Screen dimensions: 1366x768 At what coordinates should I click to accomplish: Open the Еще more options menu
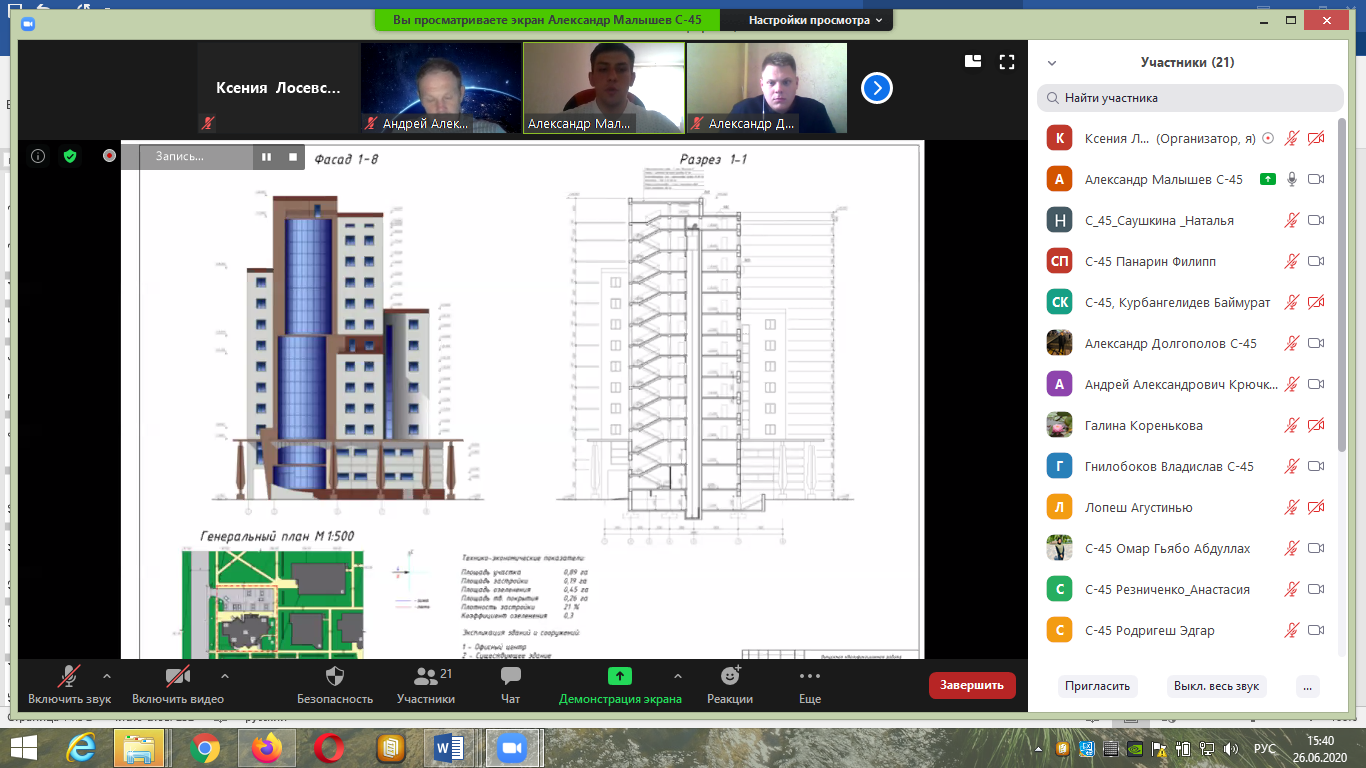(x=810, y=685)
